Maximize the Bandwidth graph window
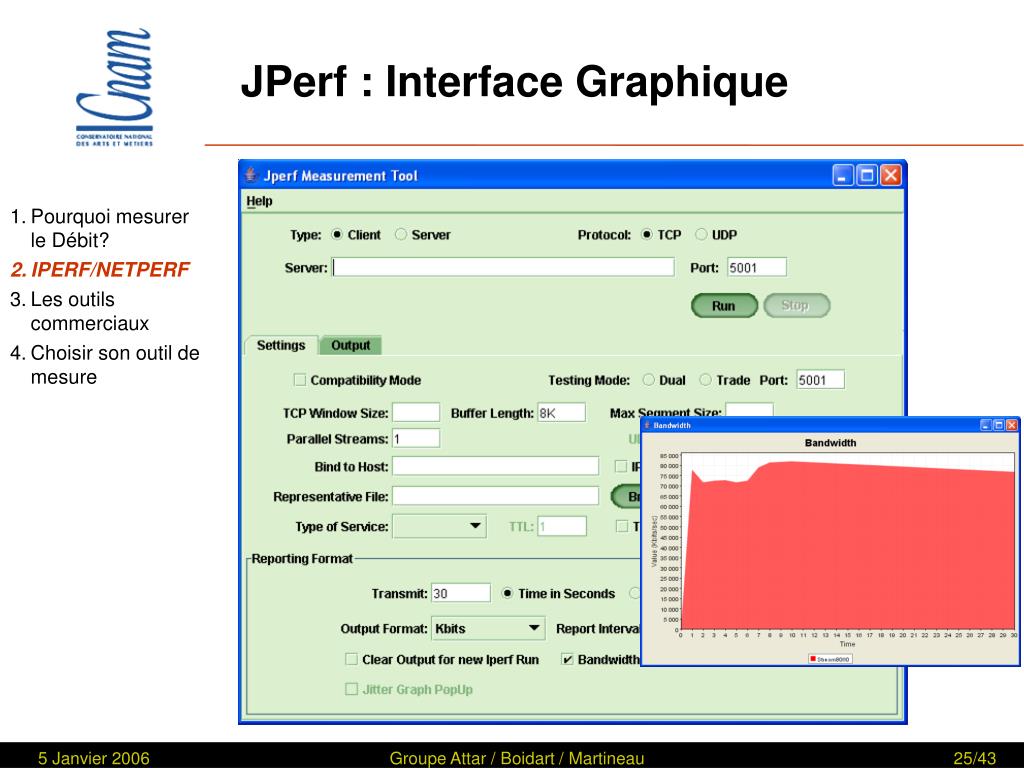 999,425
